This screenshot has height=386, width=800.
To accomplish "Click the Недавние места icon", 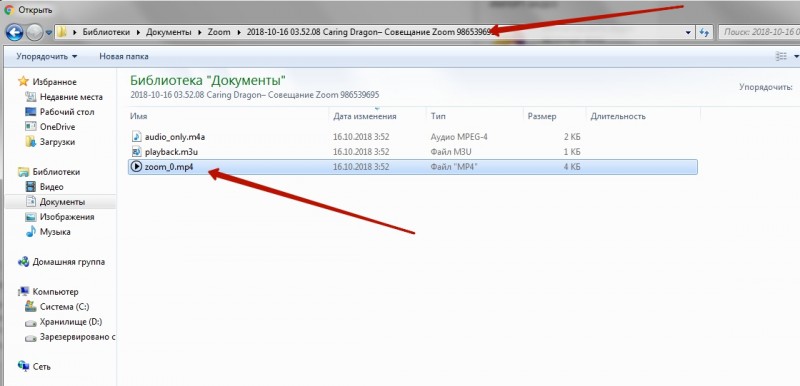I will click(x=31, y=97).
